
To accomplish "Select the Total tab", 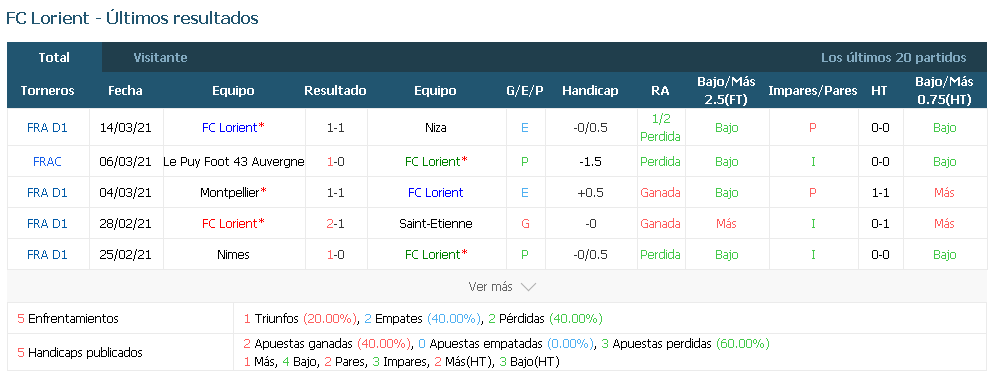I will 54,57.
